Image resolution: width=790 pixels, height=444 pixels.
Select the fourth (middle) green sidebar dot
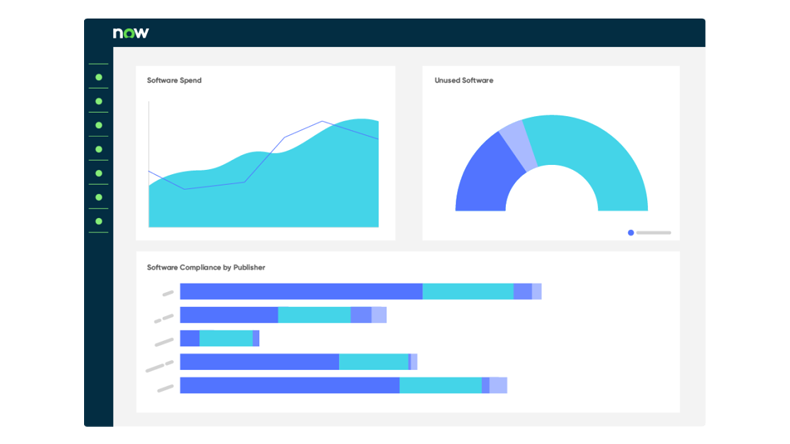coord(98,149)
